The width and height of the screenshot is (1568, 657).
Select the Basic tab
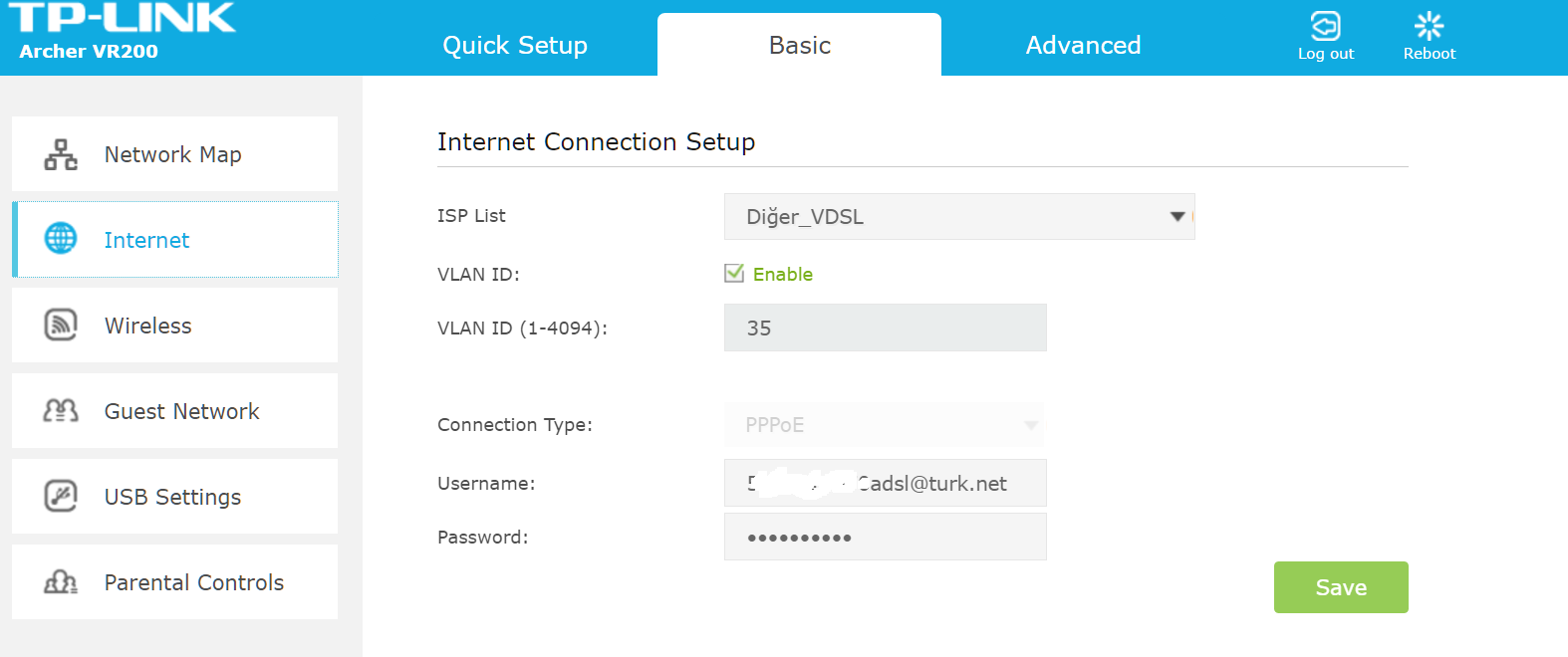pyautogui.click(x=799, y=45)
